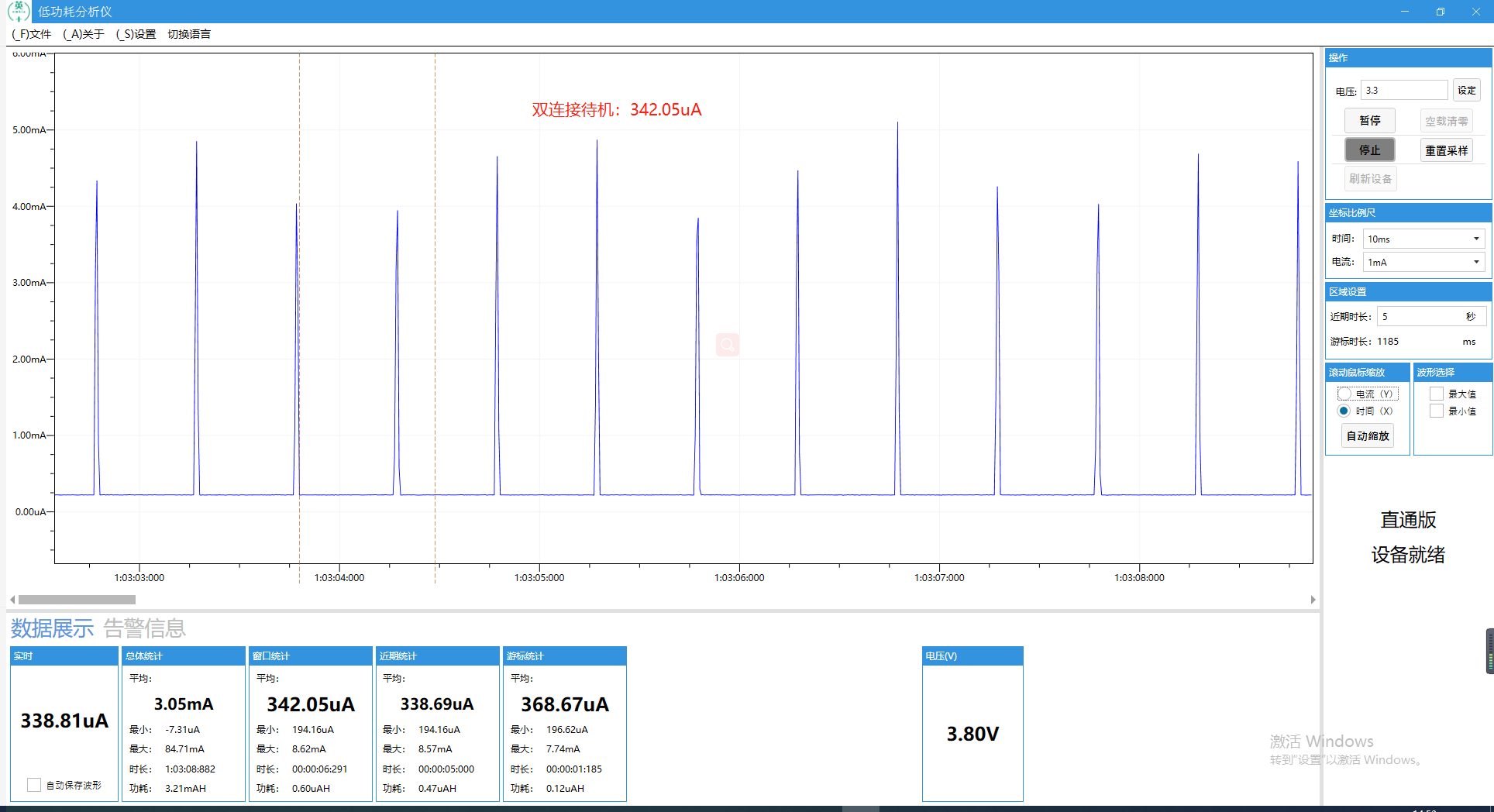Click 切换语言 menu item
The height and width of the screenshot is (812, 1494).
pos(189,34)
